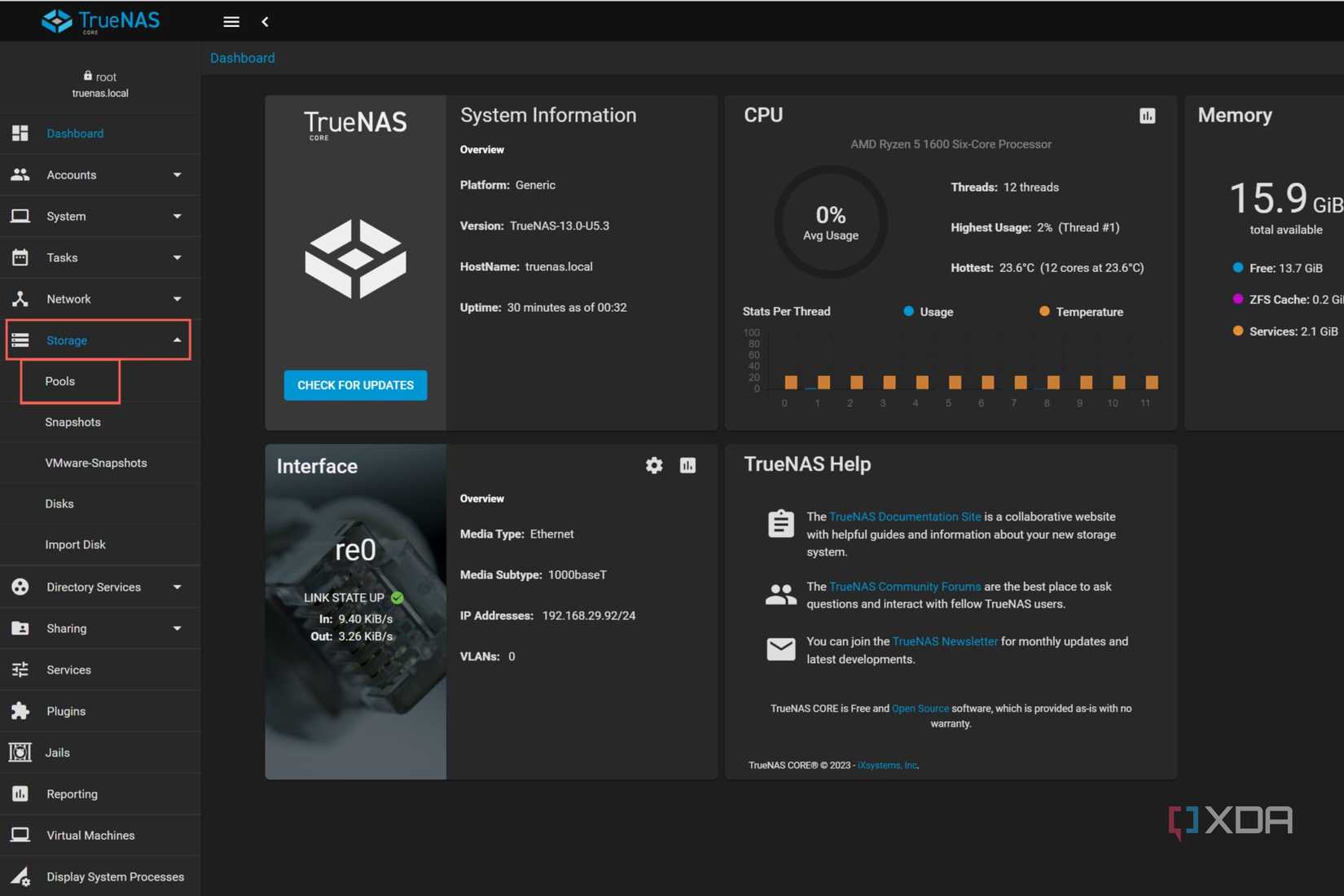Open iXsystems, Inc. link

[x=887, y=765]
